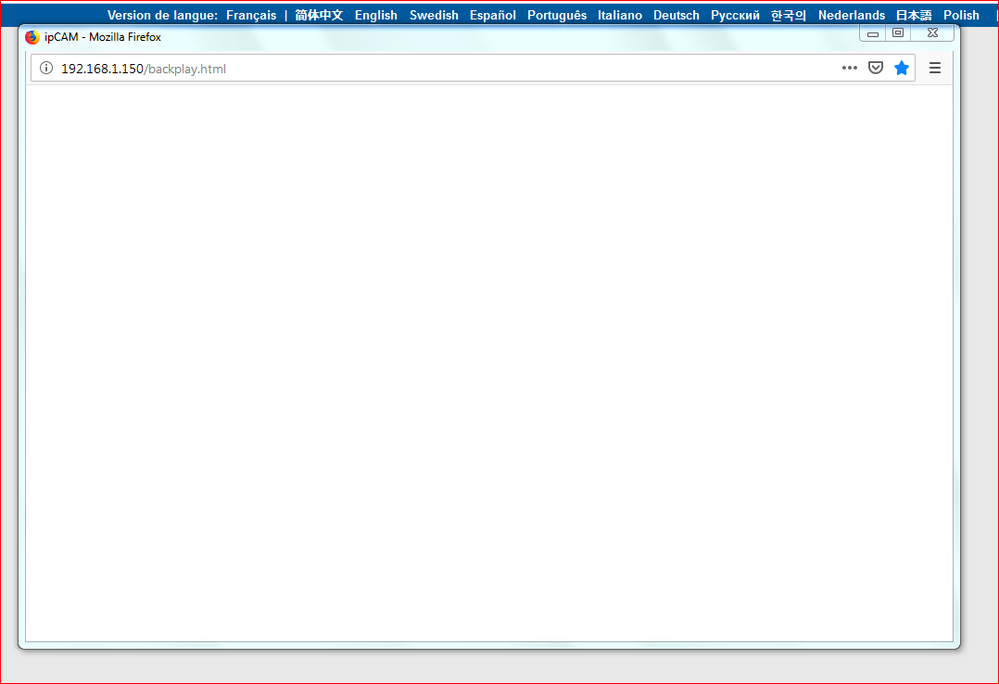The width and height of the screenshot is (999, 684).
Task: Switch language to 简体中文
Action: click(319, 15)
